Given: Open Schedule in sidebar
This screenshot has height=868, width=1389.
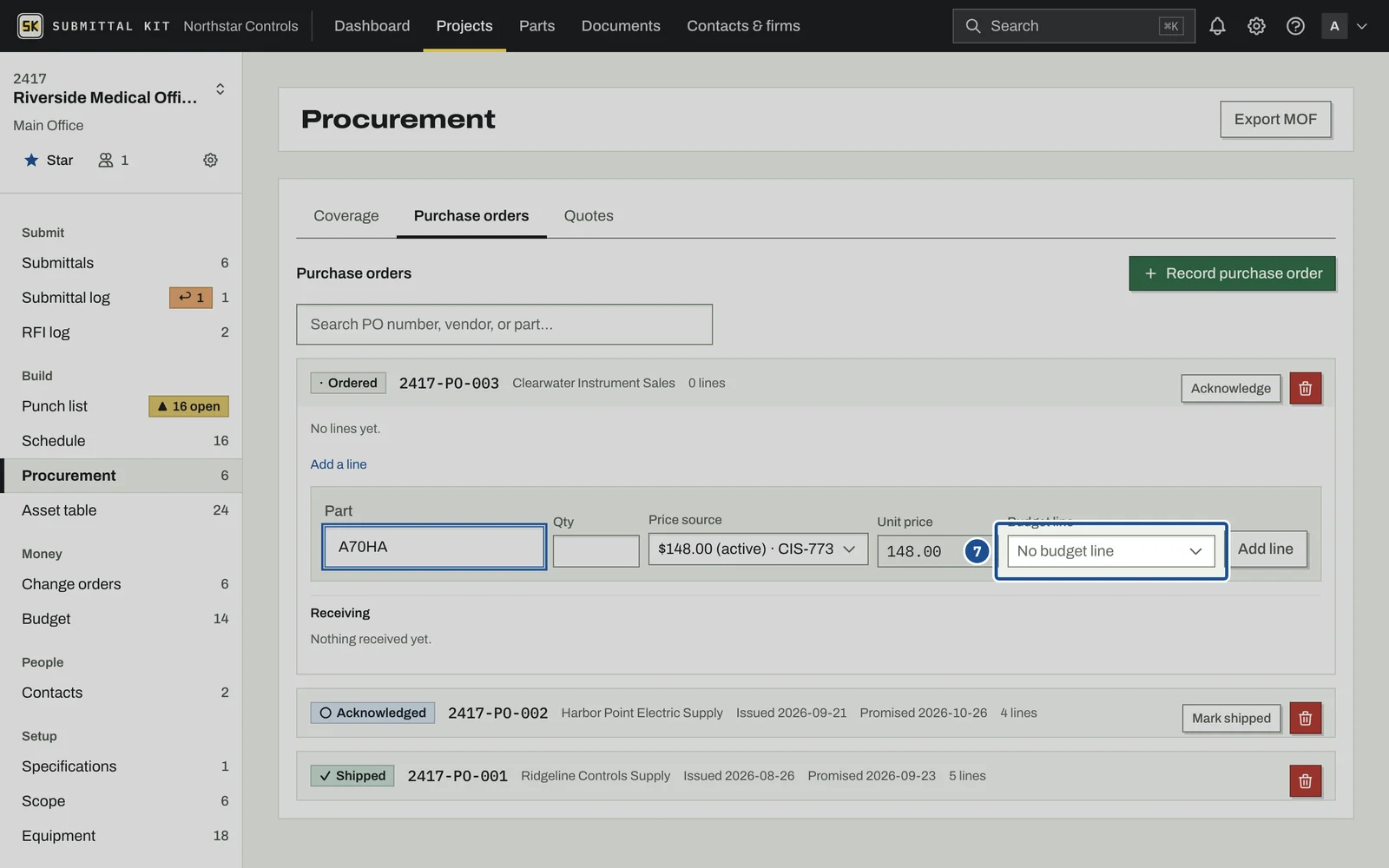Looking at the screenshot, I should [122, 441].
